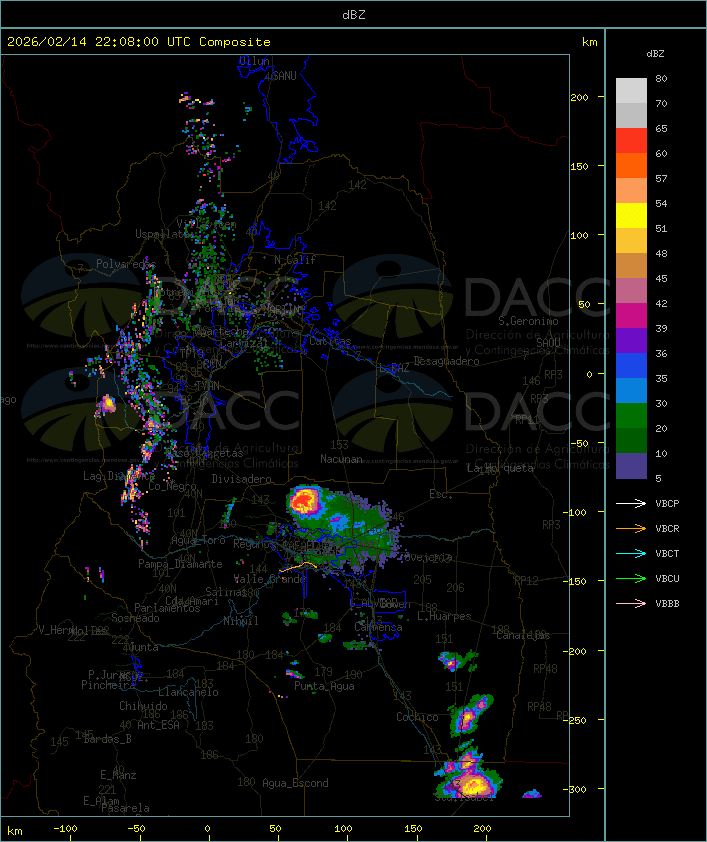
Task: Click the Uspallata place label
Action: tap(161, 234)
